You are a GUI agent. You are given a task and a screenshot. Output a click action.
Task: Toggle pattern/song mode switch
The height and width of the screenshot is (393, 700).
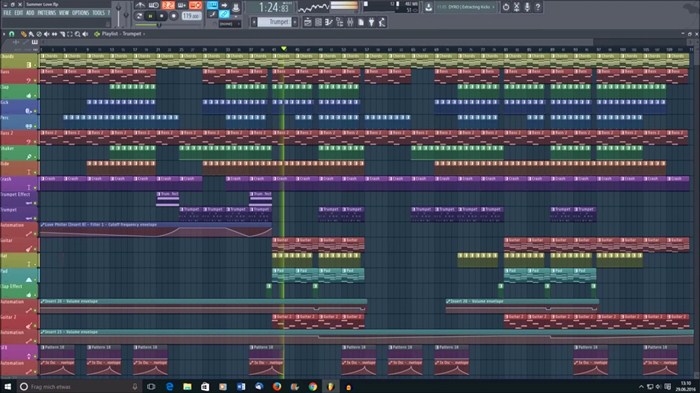point(139,16)
